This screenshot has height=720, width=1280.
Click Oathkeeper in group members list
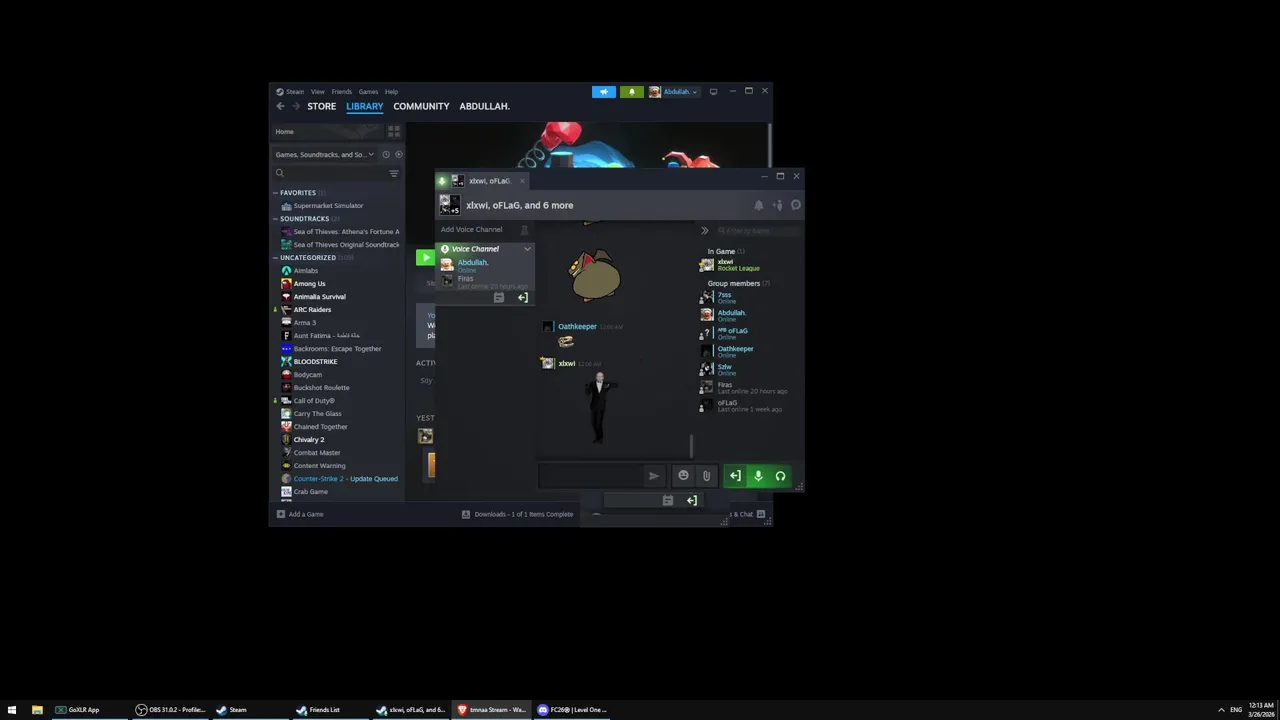tap(735, 351)
